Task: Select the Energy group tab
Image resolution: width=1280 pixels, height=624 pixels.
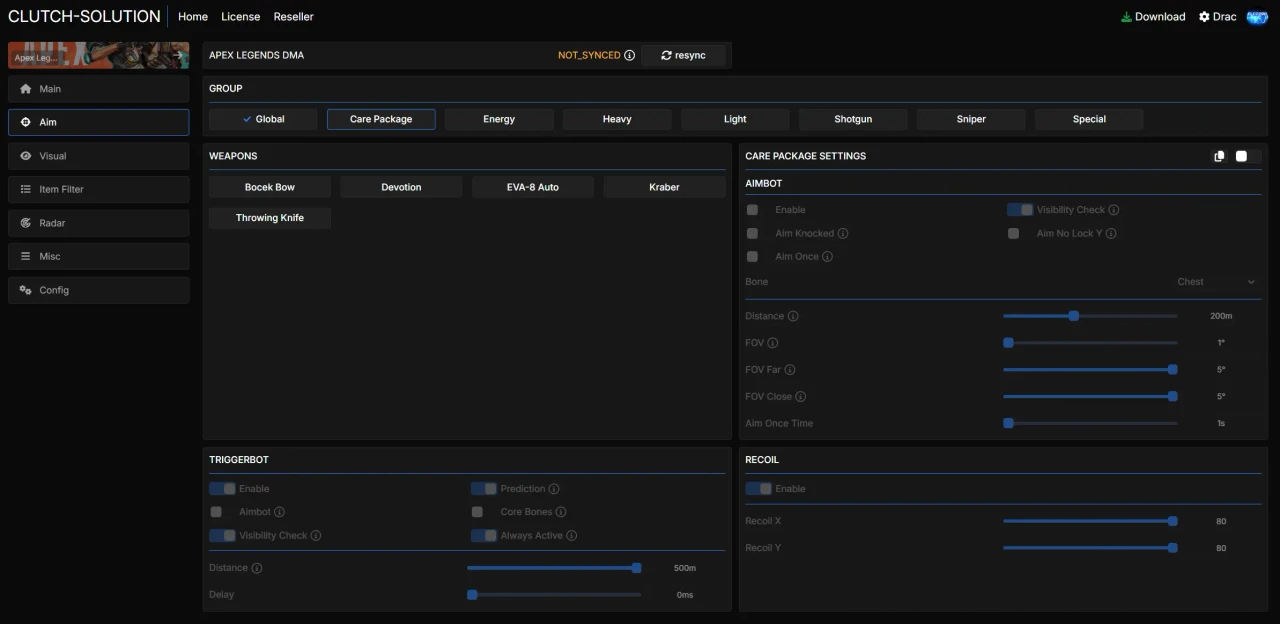Action: (x=499, y=119)
